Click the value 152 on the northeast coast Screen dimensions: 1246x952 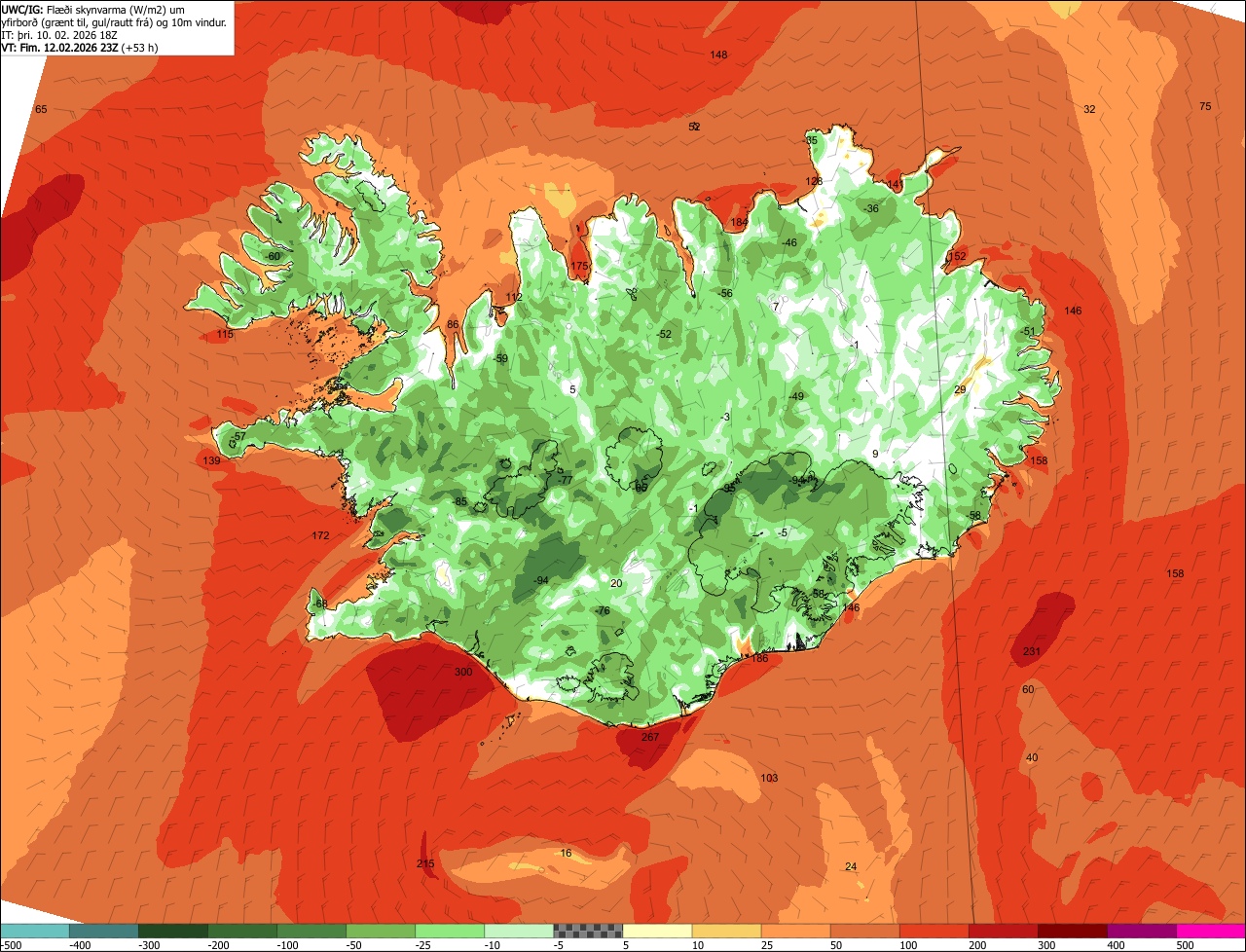pos(957,256)
